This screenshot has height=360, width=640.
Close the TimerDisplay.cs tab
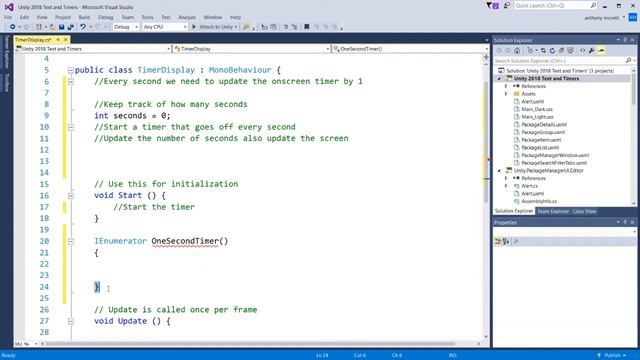65,40
